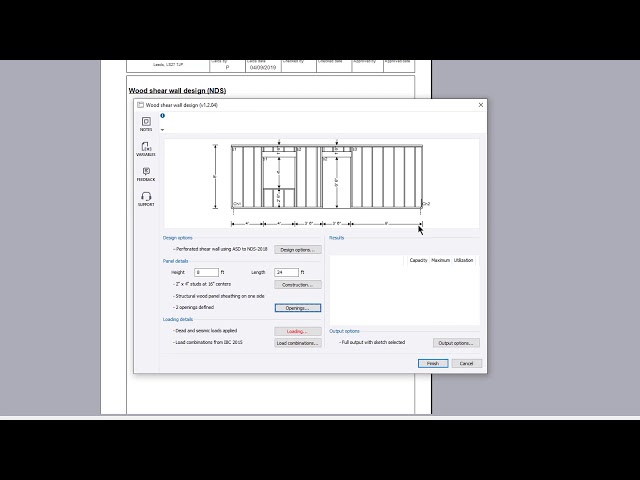Click the Output options section label
Viewport: 640px width, 480px height.
coord(344,331)
